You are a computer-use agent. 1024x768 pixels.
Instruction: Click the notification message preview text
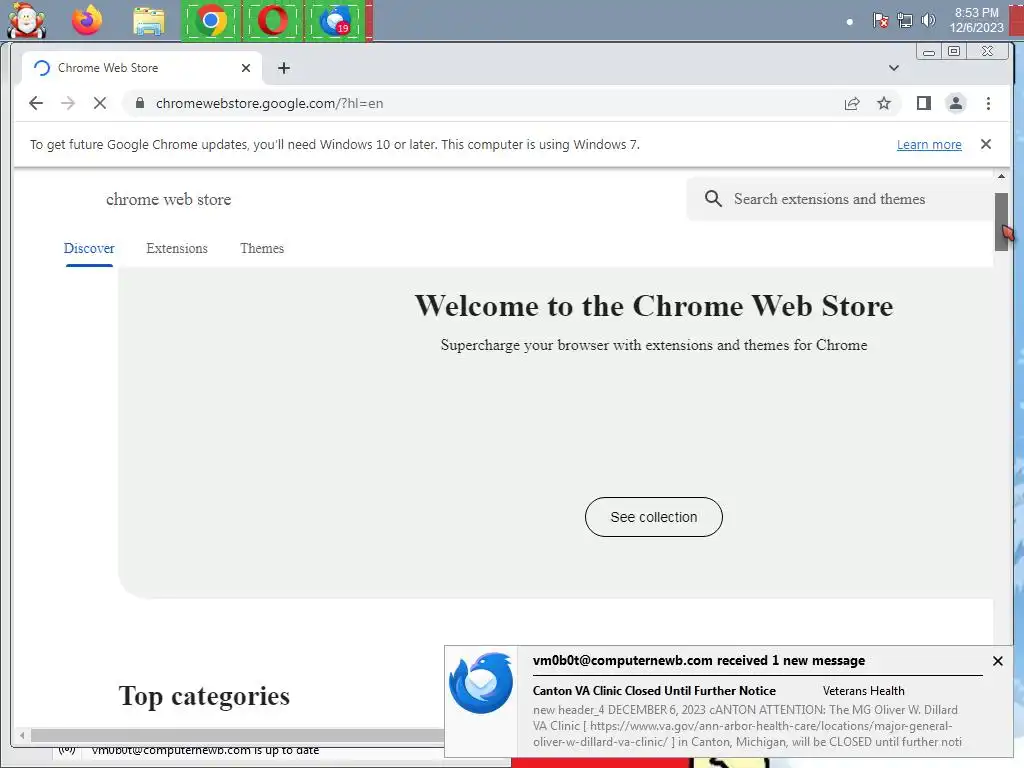747,726
